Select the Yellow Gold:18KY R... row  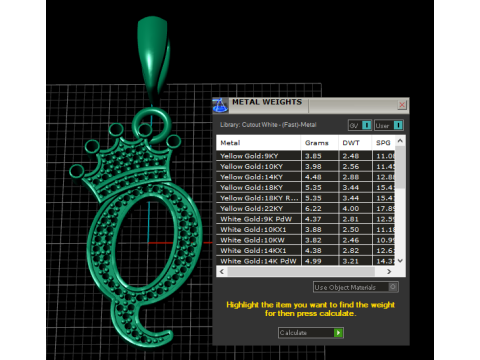click(x=306, y=198)
